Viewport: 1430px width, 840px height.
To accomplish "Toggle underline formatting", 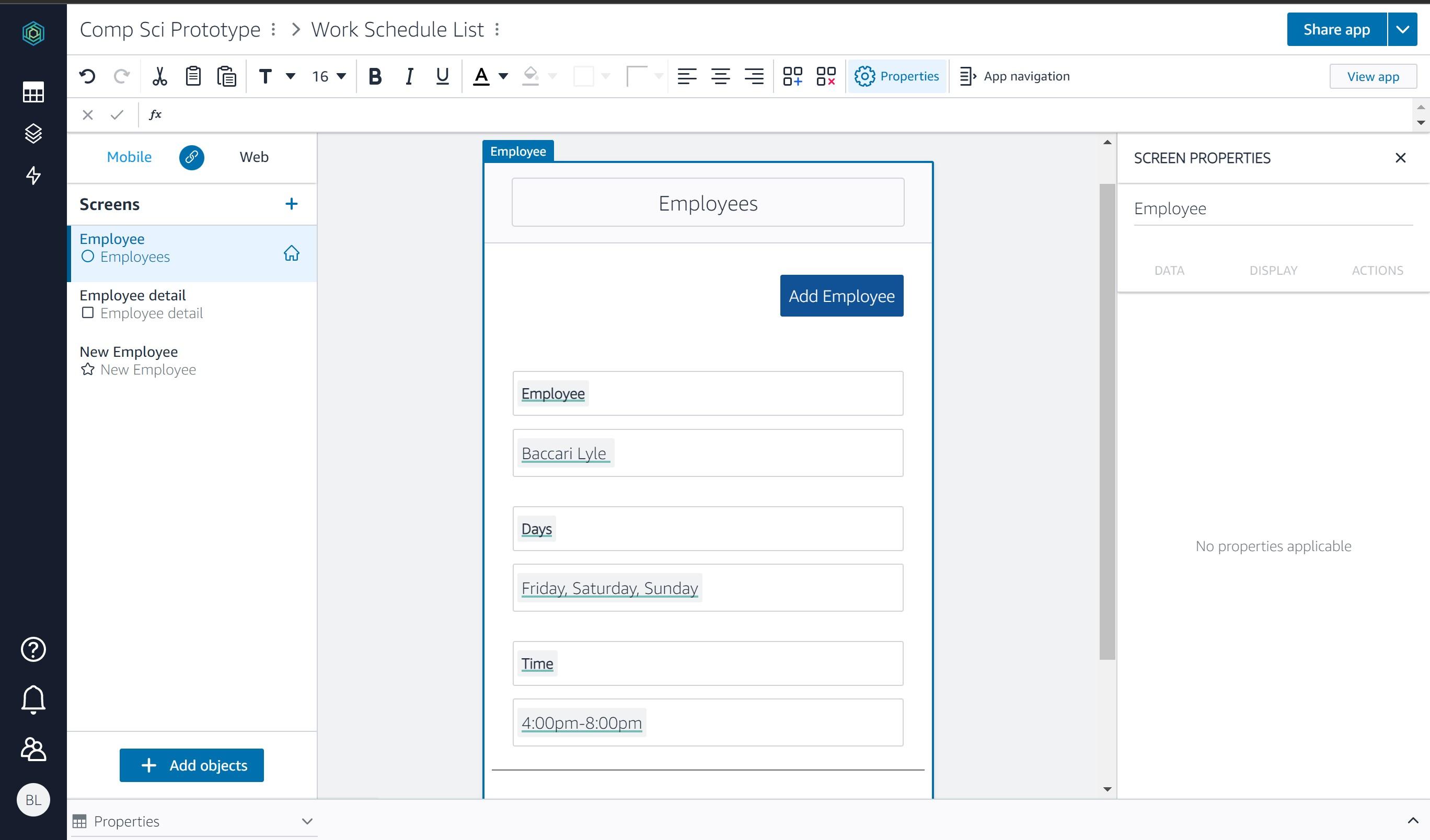I will coord(442,76).
